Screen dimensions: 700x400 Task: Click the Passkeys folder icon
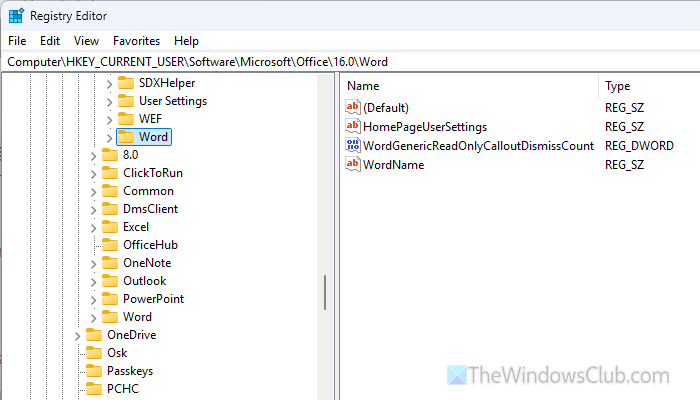tap(94, 371)
